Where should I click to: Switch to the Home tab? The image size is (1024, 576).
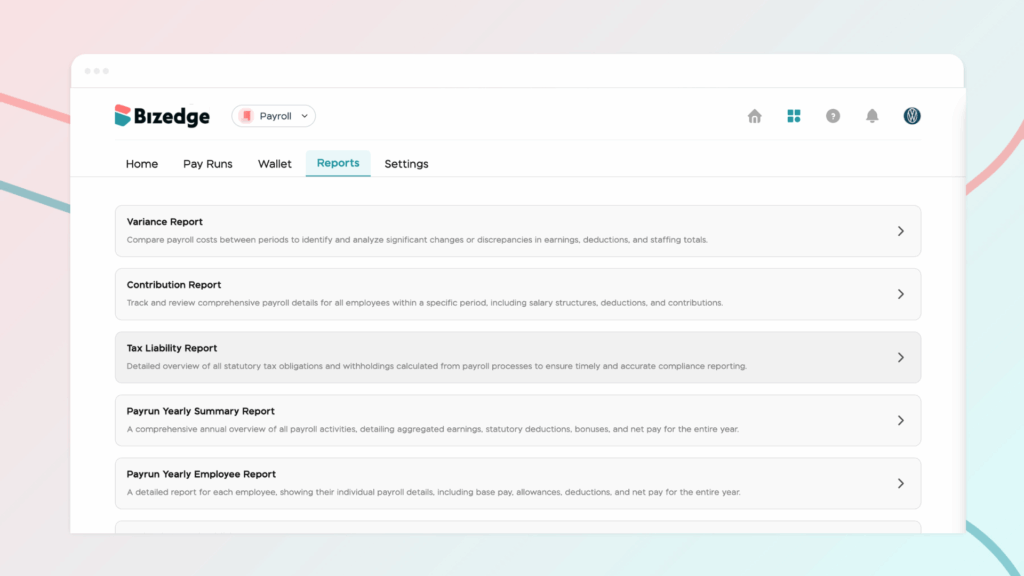click(x=142, y=164)
